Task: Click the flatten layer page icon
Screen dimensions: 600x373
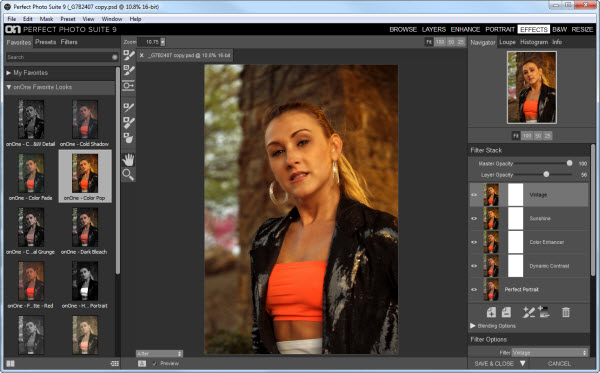Action: pos(506,313)
